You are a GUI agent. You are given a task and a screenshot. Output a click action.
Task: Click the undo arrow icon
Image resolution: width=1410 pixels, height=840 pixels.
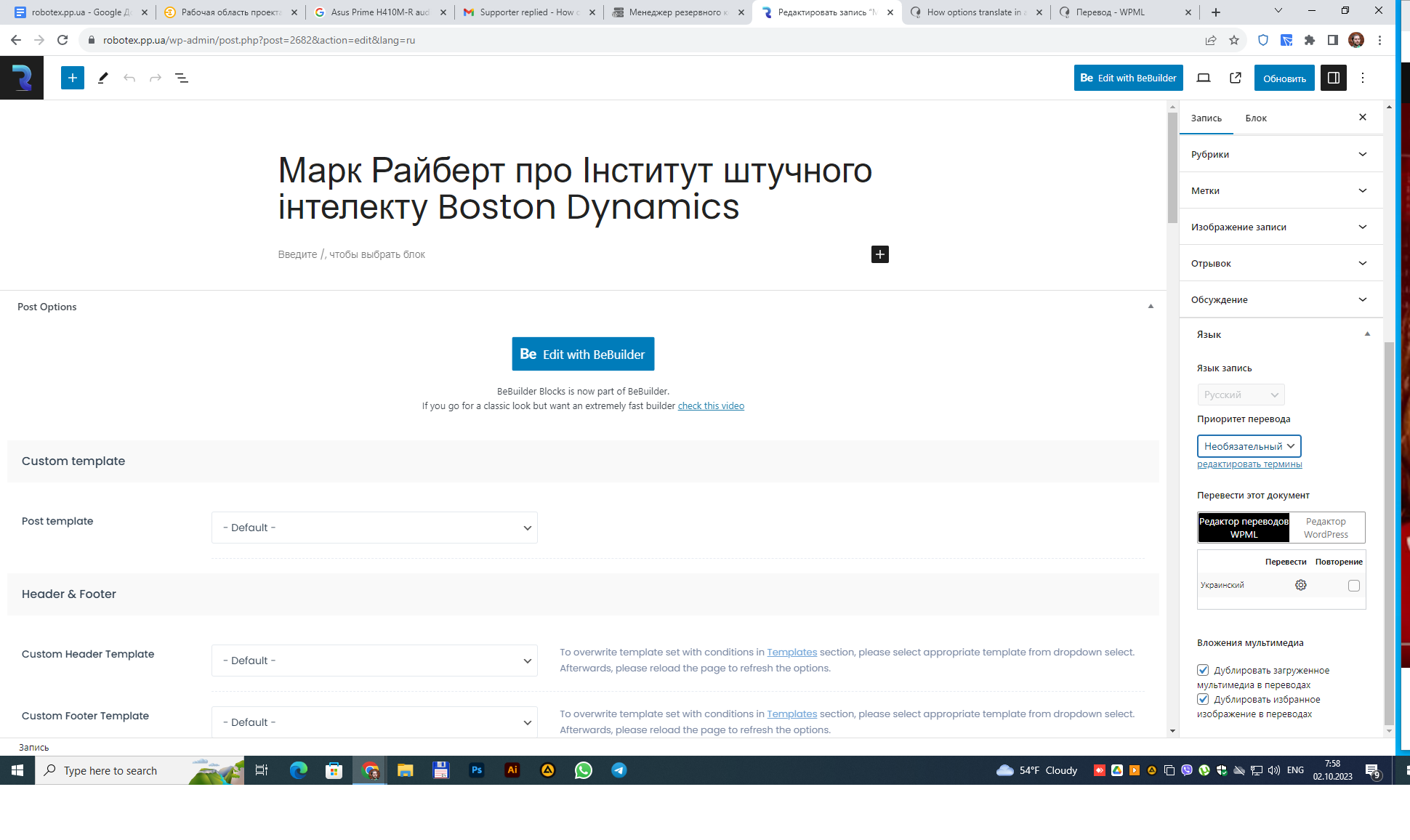pyautogui.click(x=129, y=78)
